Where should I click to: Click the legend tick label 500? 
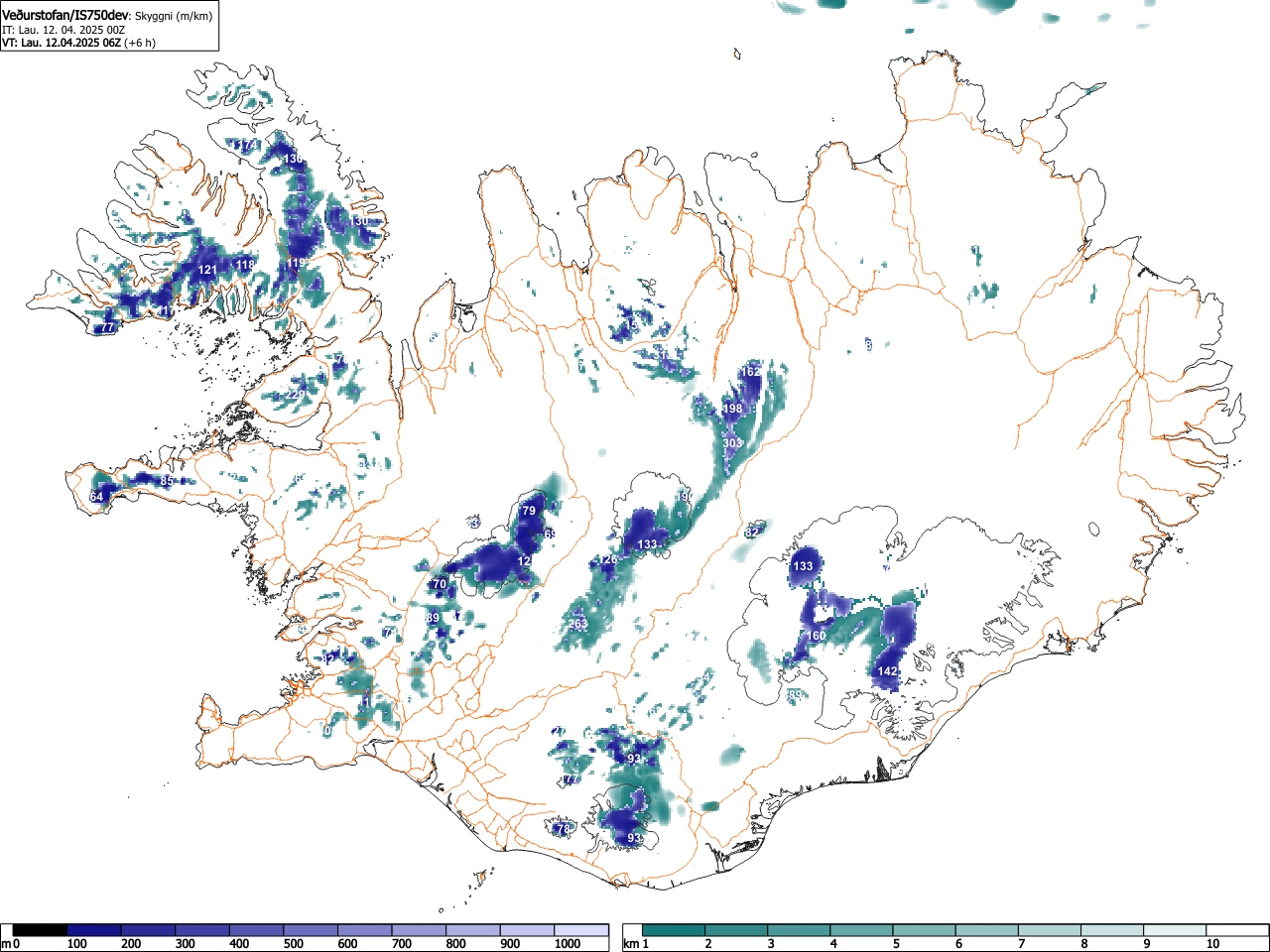coord(294,945)
